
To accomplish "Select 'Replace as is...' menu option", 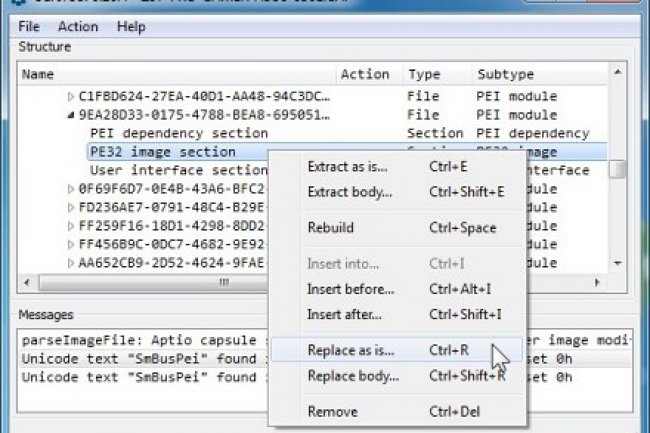I will [350, 352].
